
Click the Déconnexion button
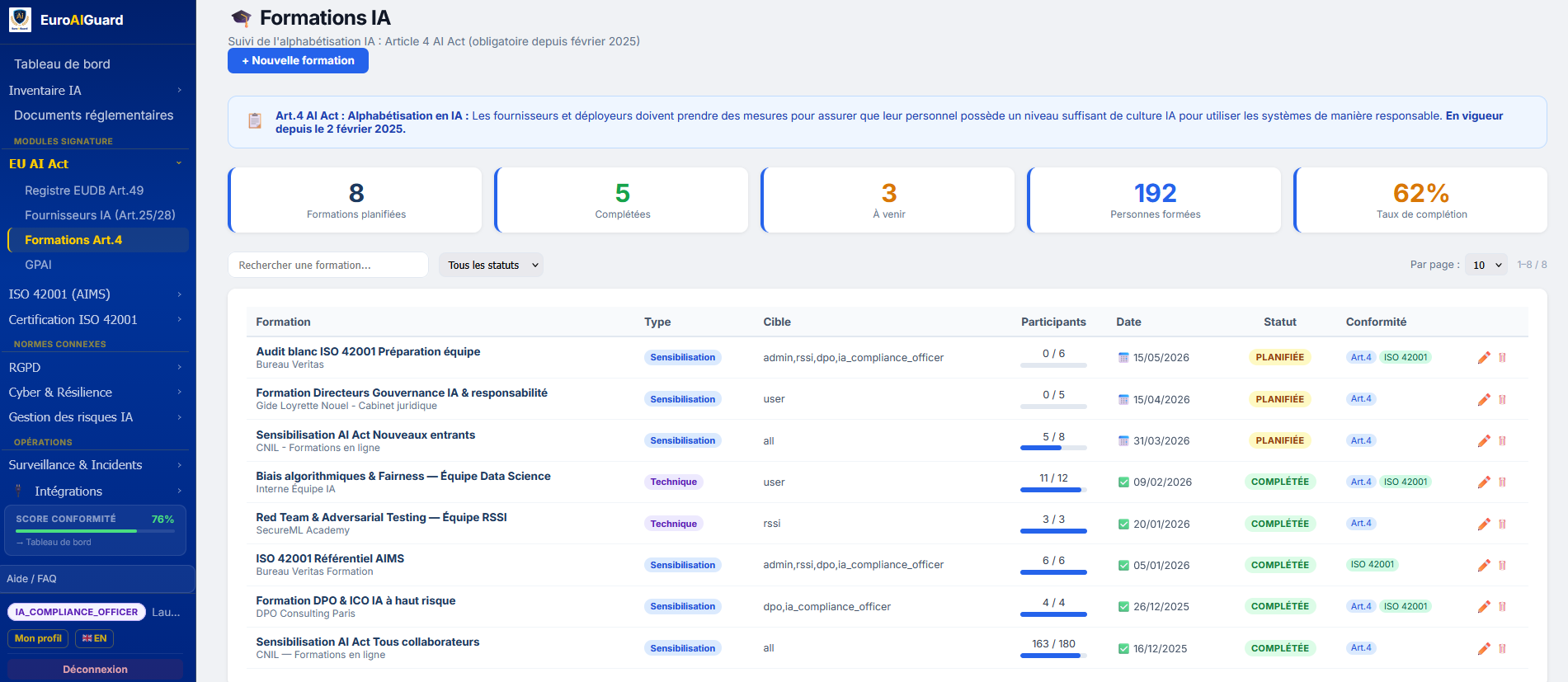96,669
